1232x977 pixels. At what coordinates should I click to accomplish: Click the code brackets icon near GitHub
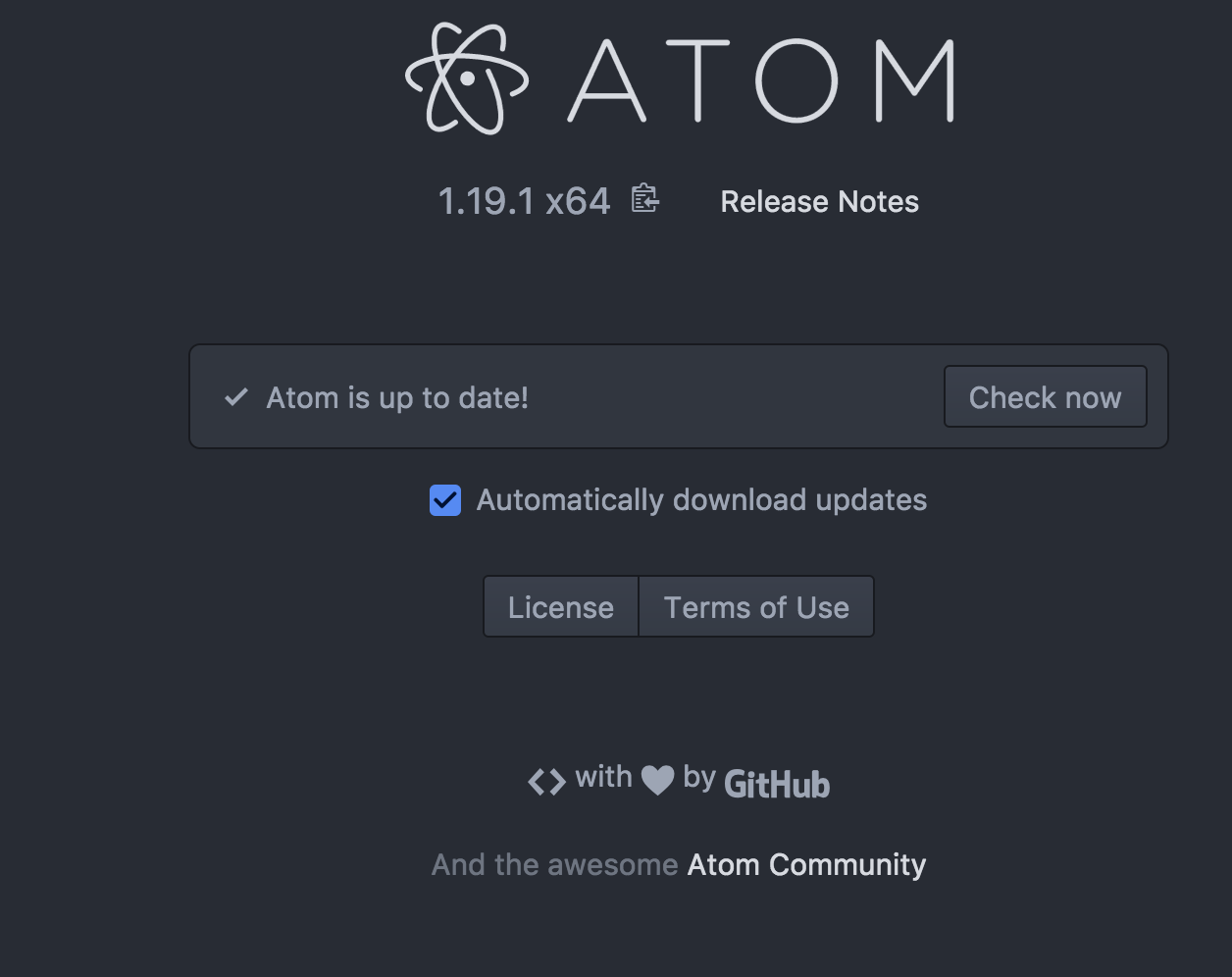547,780
